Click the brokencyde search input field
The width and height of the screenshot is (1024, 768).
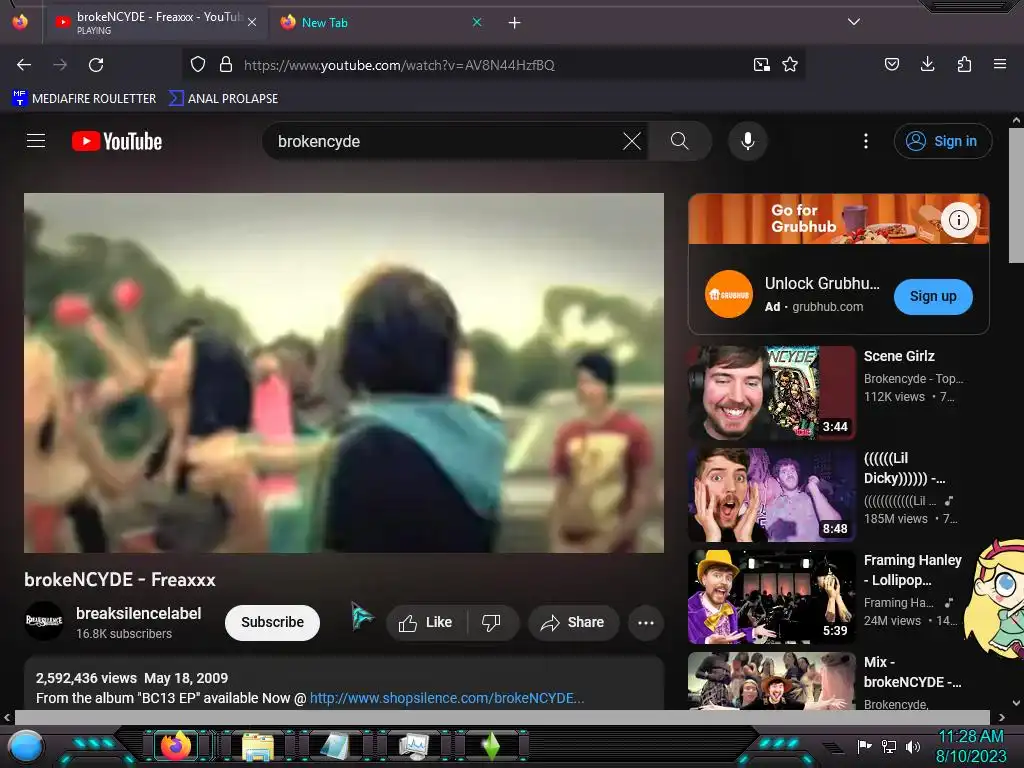click(444, 141)
